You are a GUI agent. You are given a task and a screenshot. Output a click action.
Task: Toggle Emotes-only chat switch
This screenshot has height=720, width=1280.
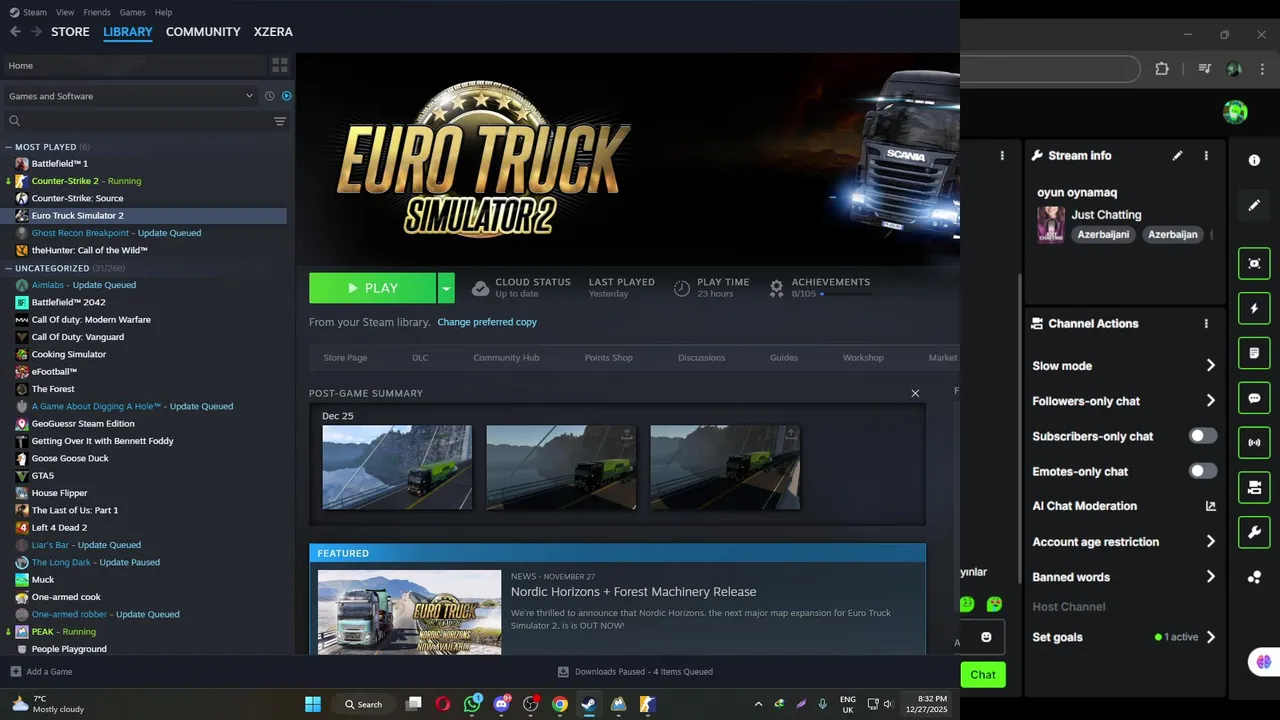[1203, 471]
